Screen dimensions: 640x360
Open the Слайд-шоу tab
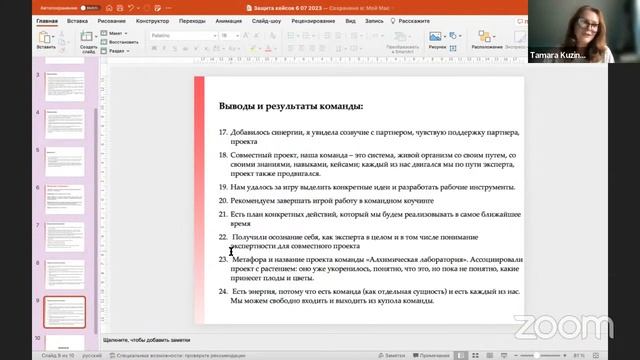click(266, 21)
